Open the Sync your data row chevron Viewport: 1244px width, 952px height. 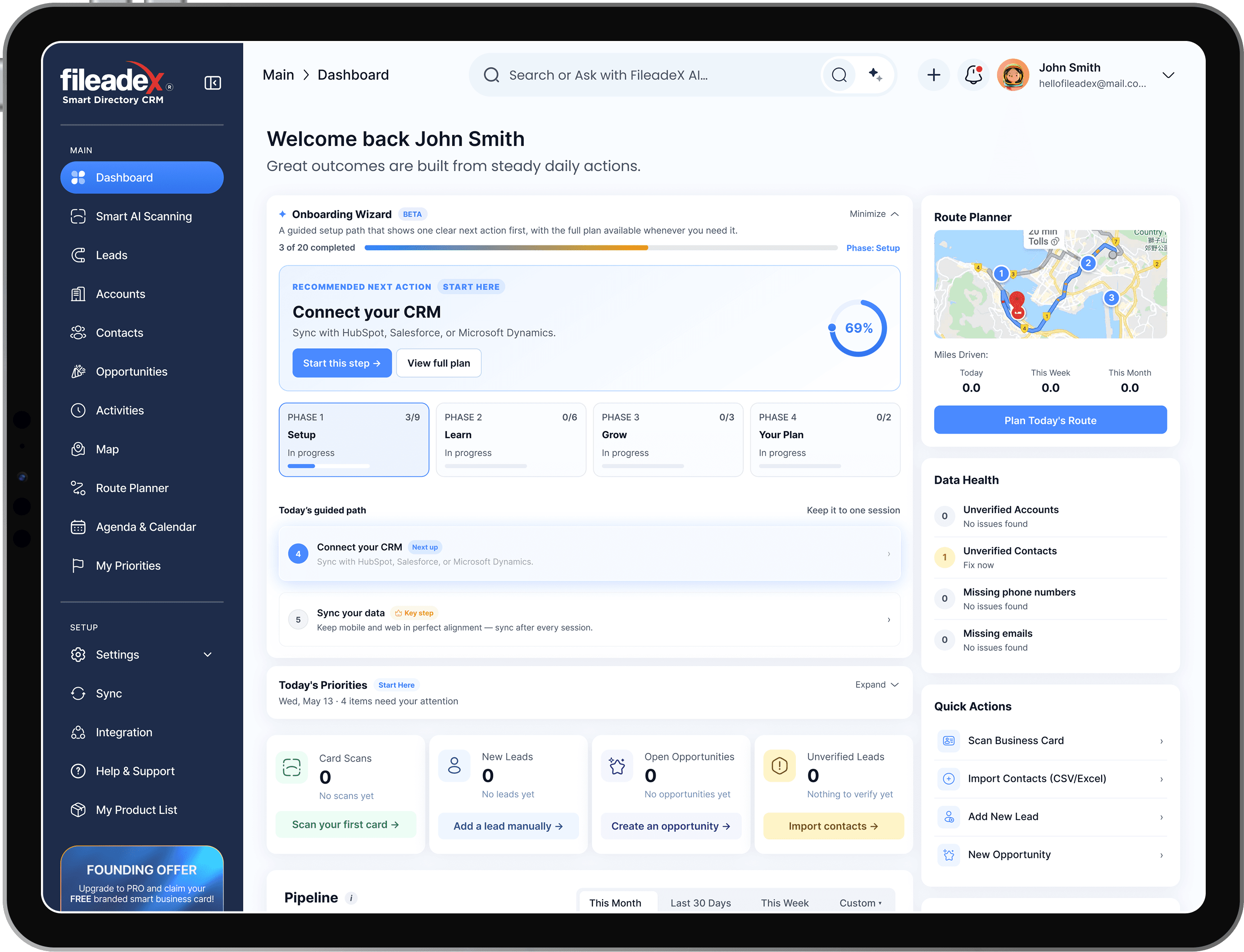pyautogui.click(x=888, y=619)
